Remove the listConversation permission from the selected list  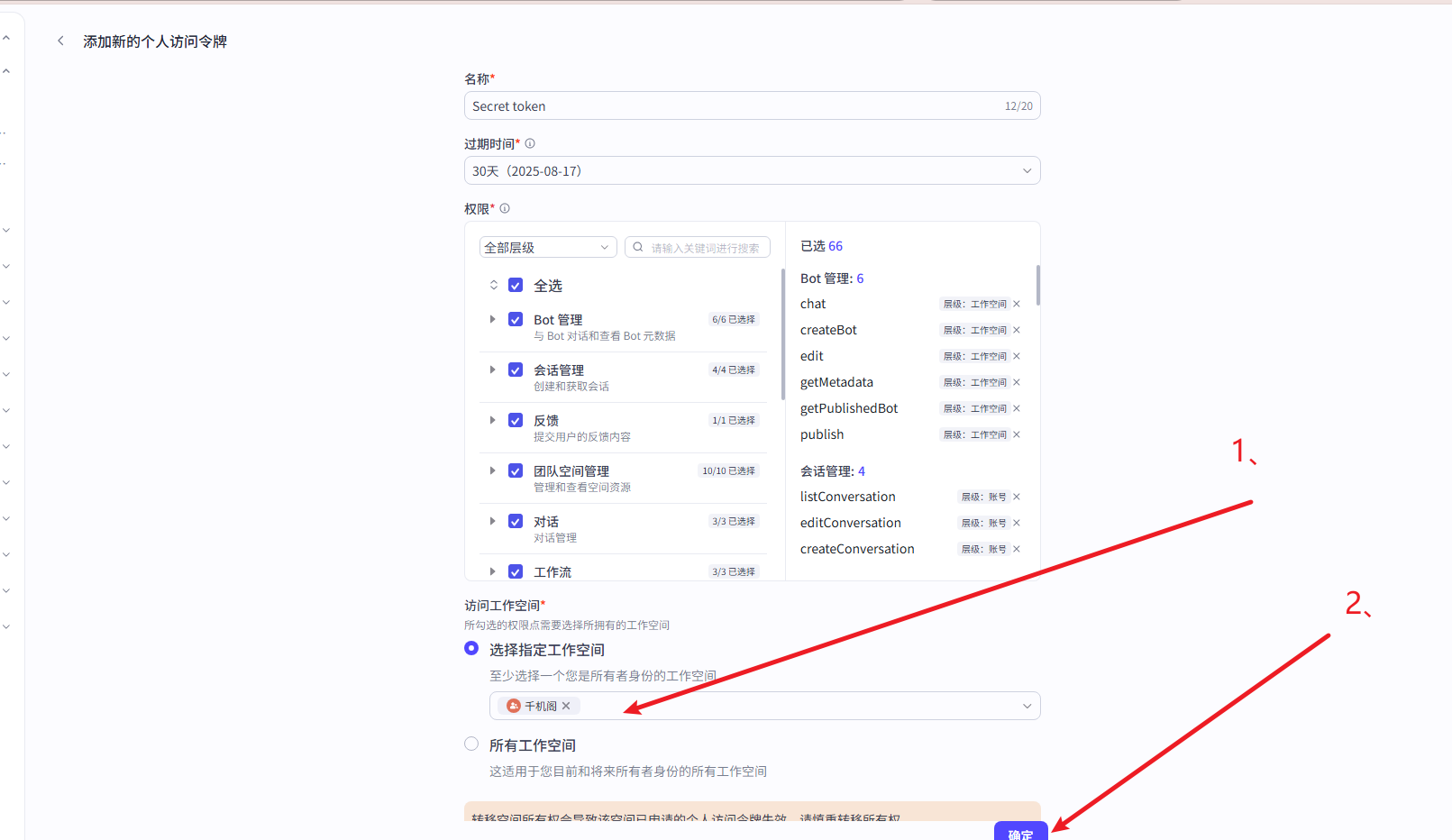pos(1017,497)
